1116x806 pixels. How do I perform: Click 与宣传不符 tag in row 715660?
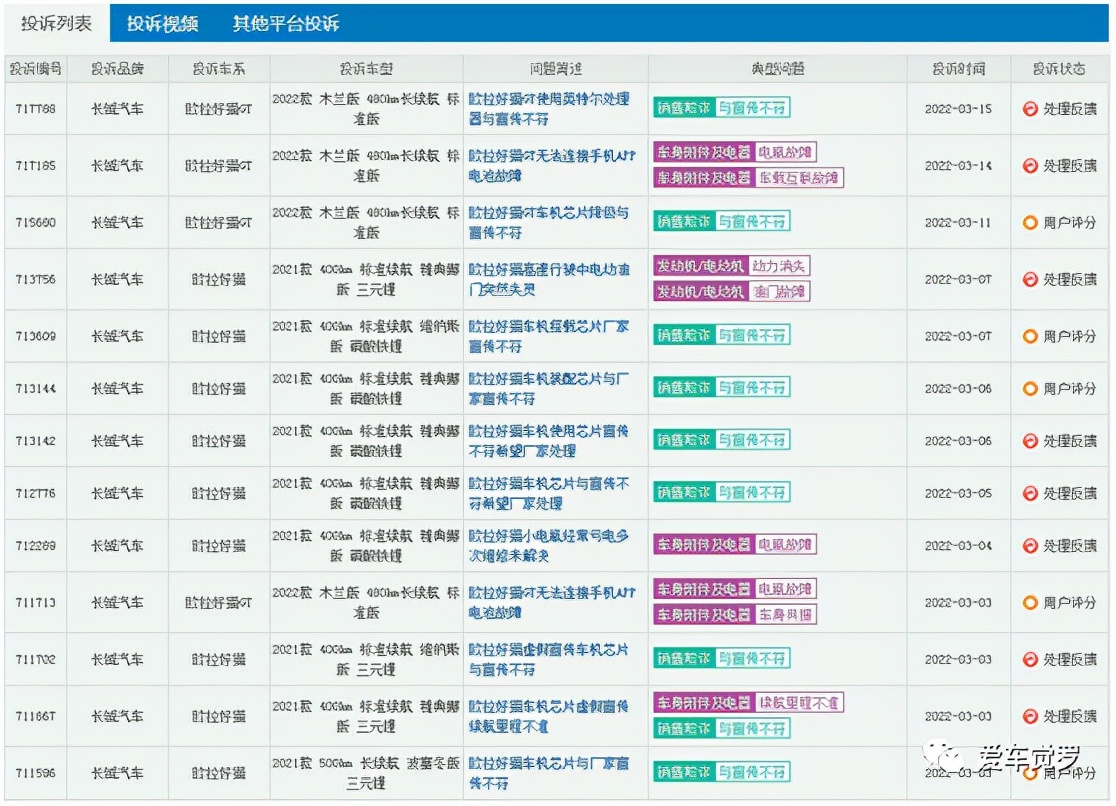[752, 221]
